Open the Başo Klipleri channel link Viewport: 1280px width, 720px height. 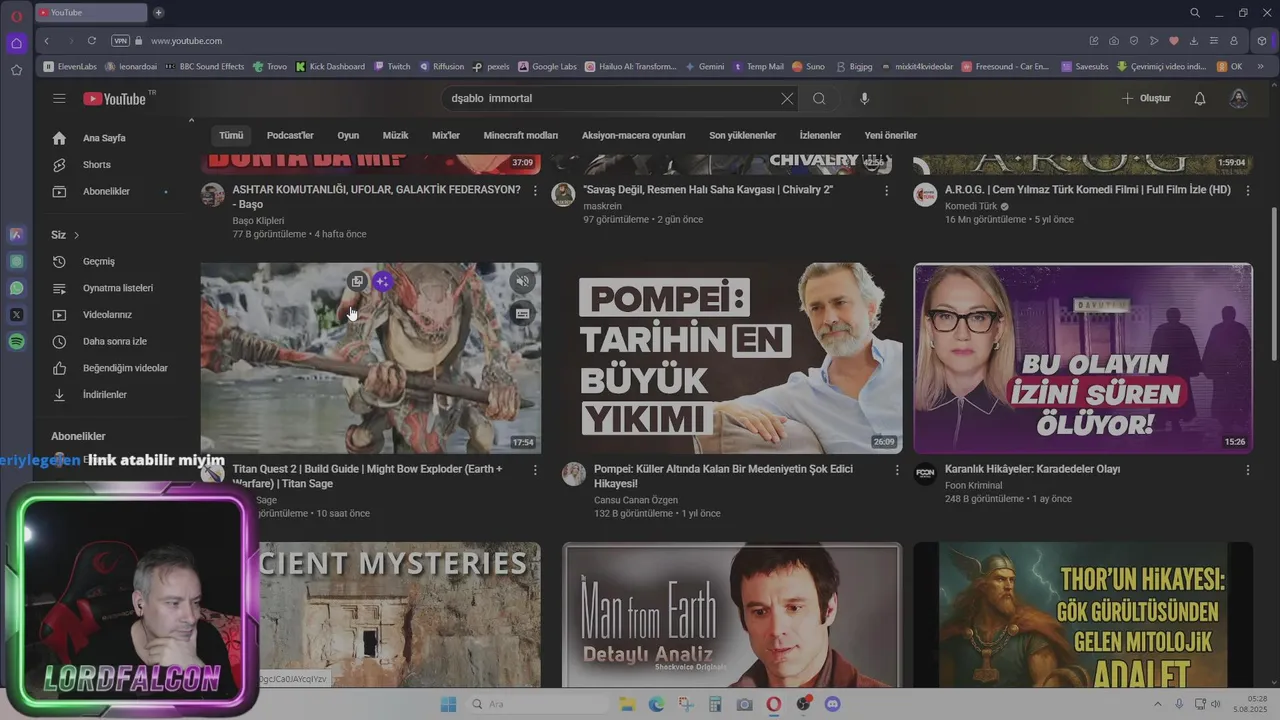[x=258, y=221]
